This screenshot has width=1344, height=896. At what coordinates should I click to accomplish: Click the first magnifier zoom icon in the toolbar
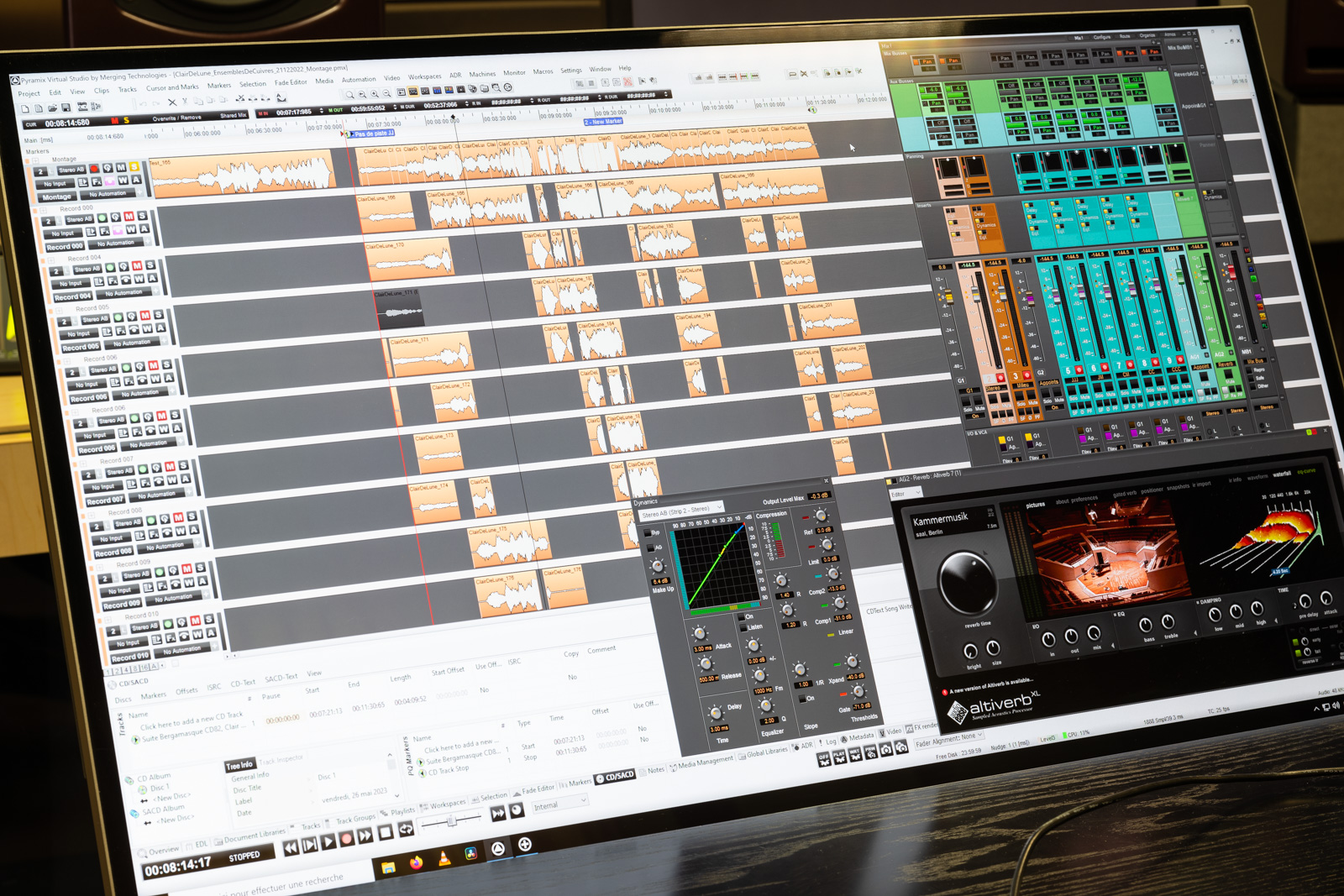coord(349,95)
